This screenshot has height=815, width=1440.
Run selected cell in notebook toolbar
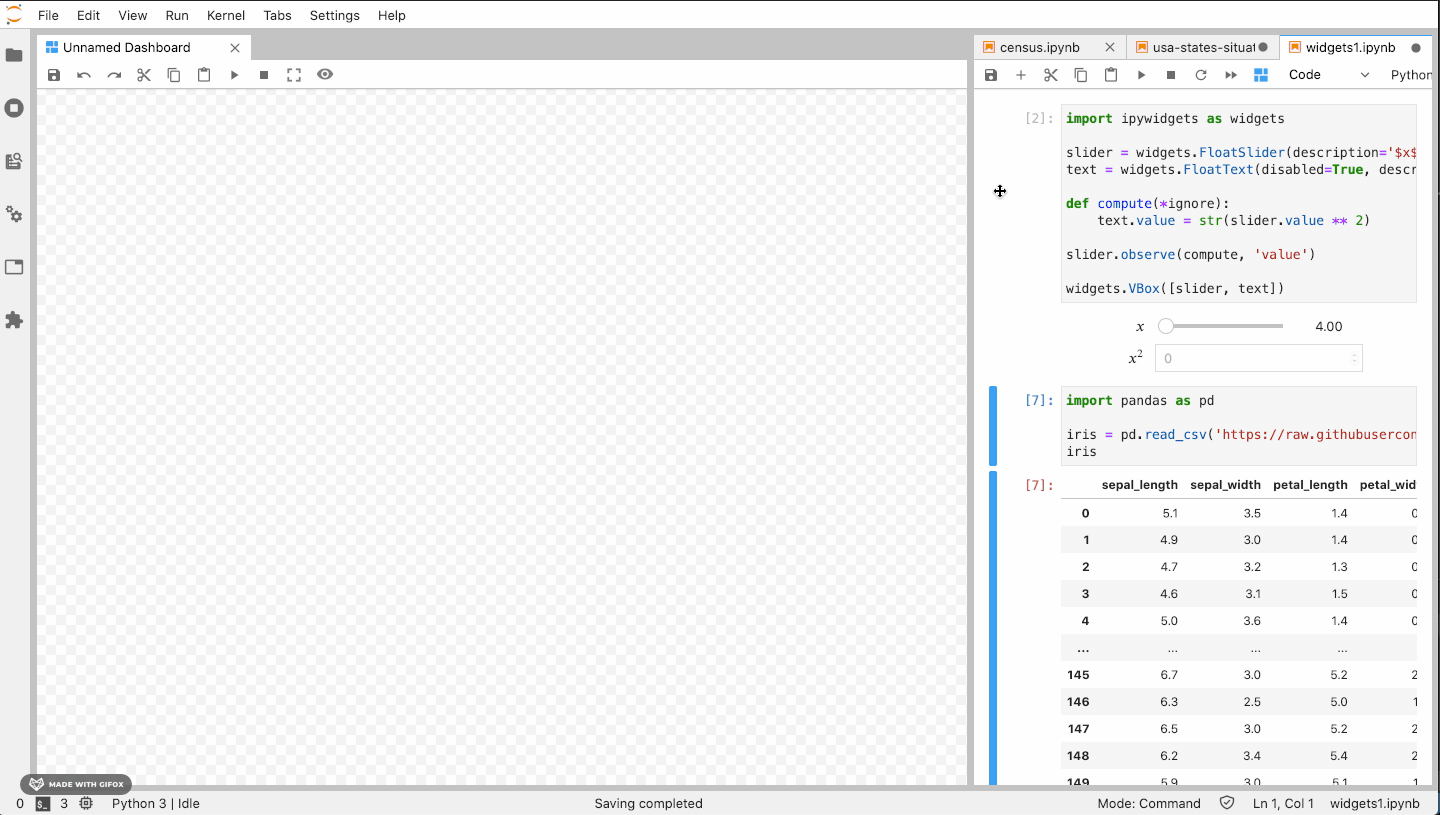coord(1141,75)
